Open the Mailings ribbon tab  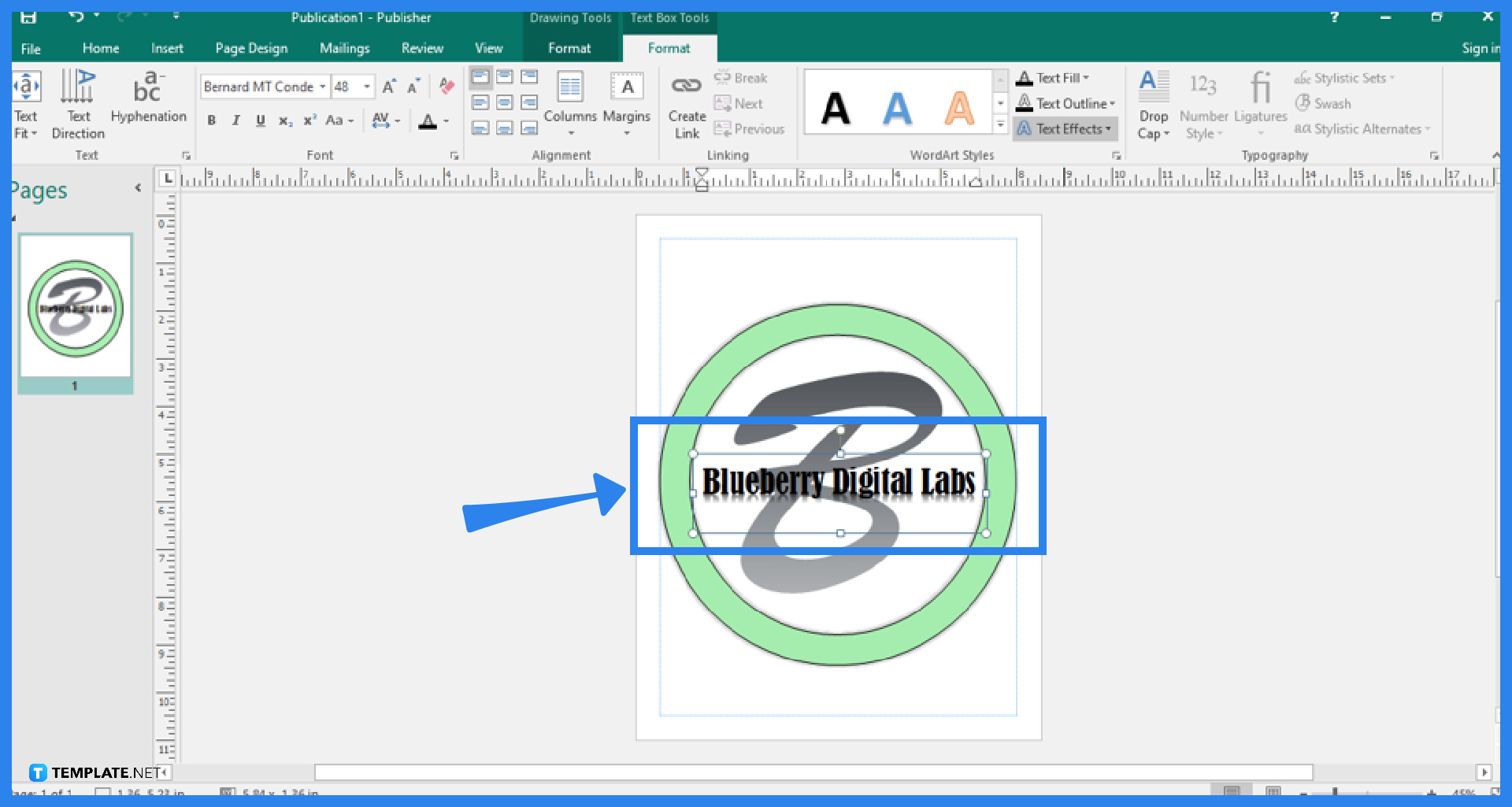344,48
